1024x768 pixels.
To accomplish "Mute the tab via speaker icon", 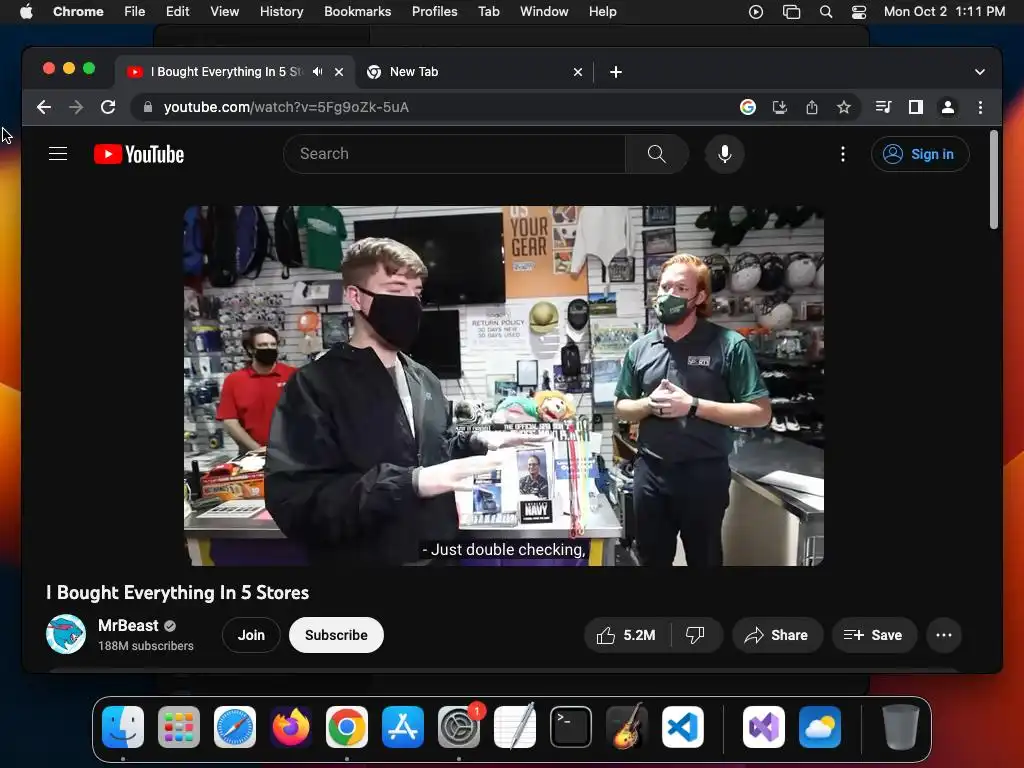I will click(x=317, y=72).
